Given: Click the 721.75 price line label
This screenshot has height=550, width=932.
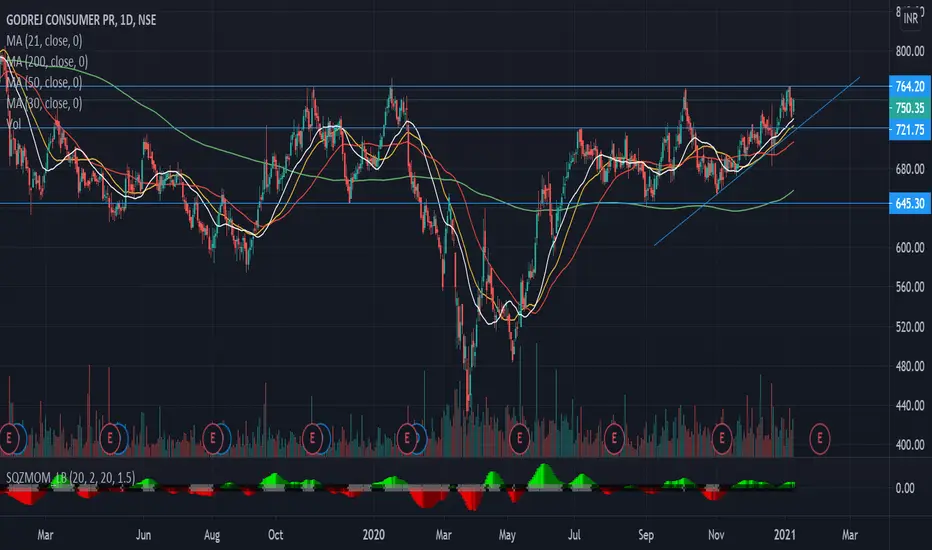Looking at the screenshot, I should [x=909, y=130].
